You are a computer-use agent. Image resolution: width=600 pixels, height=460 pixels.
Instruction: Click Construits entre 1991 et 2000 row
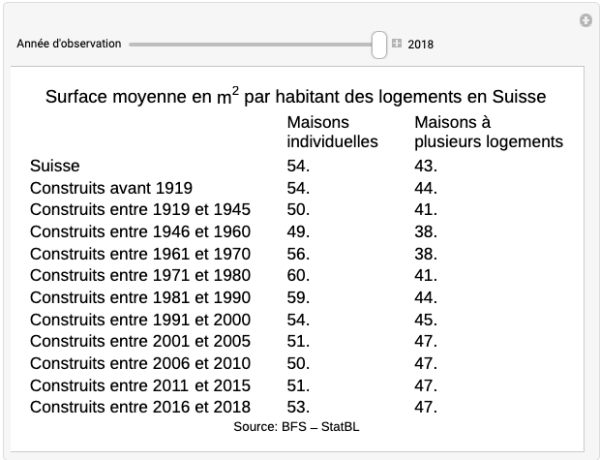[140, 319]
